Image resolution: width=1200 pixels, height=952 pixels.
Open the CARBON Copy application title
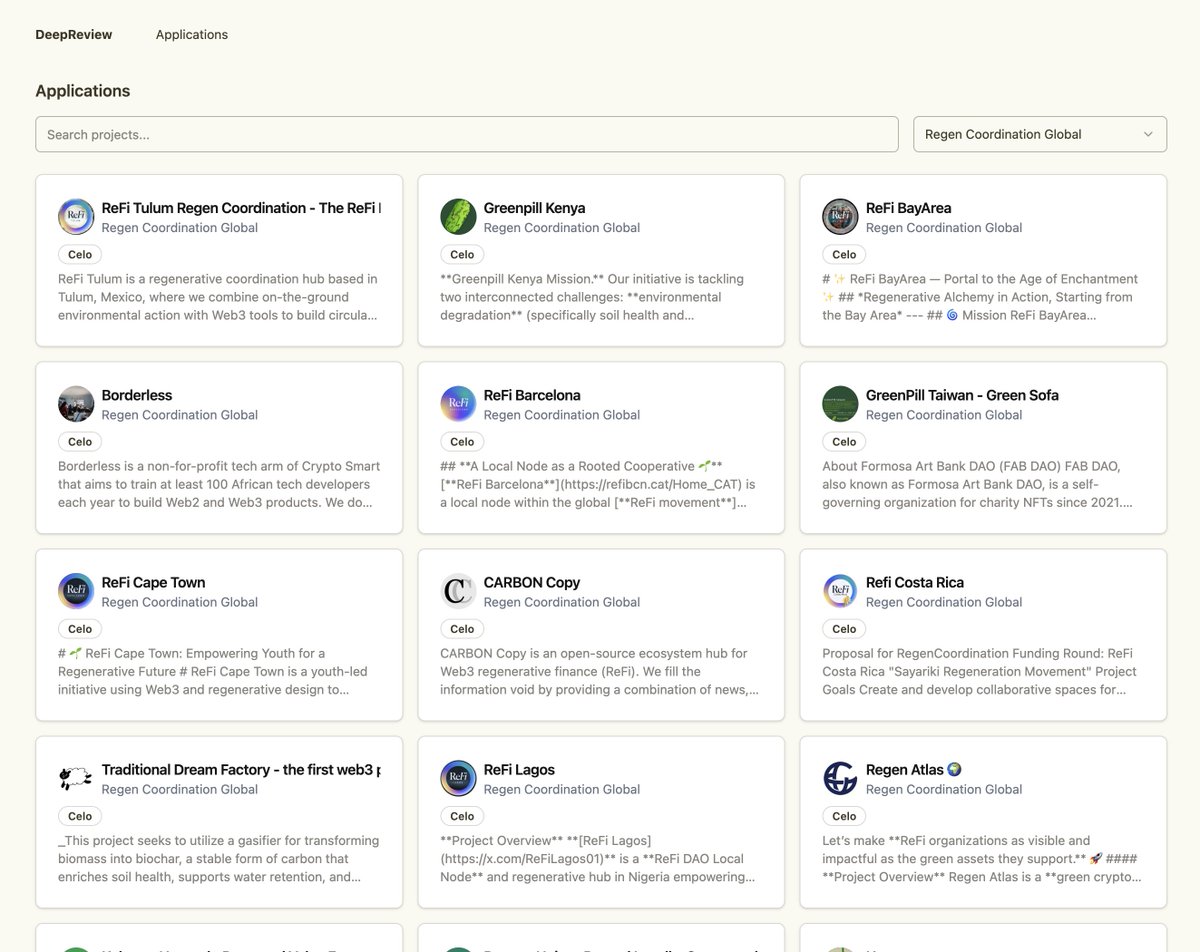(532, 582)
